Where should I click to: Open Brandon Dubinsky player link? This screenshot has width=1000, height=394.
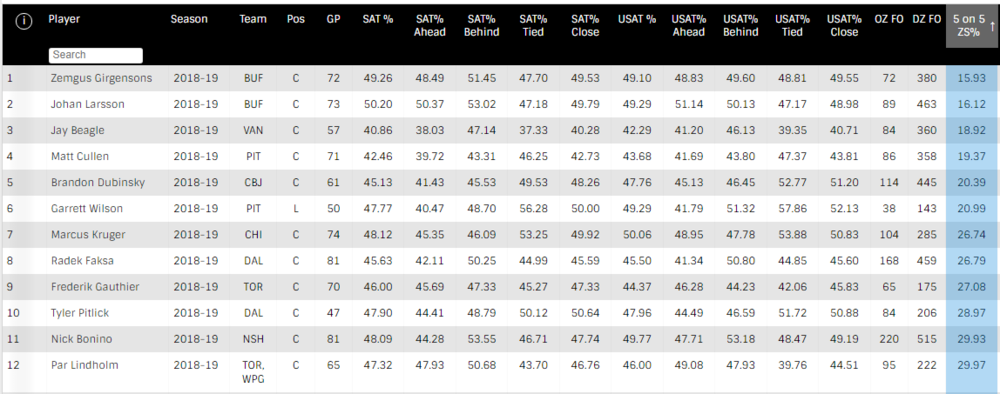click(x=98, y=182)
